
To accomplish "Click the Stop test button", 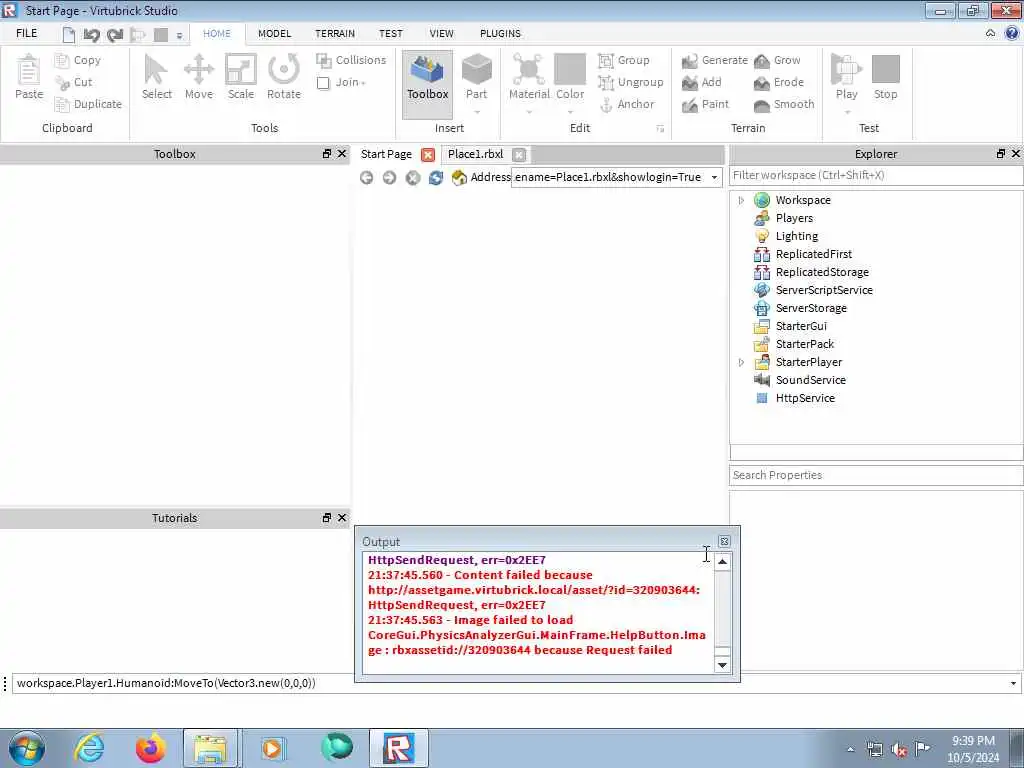I will tap(886, 77).
